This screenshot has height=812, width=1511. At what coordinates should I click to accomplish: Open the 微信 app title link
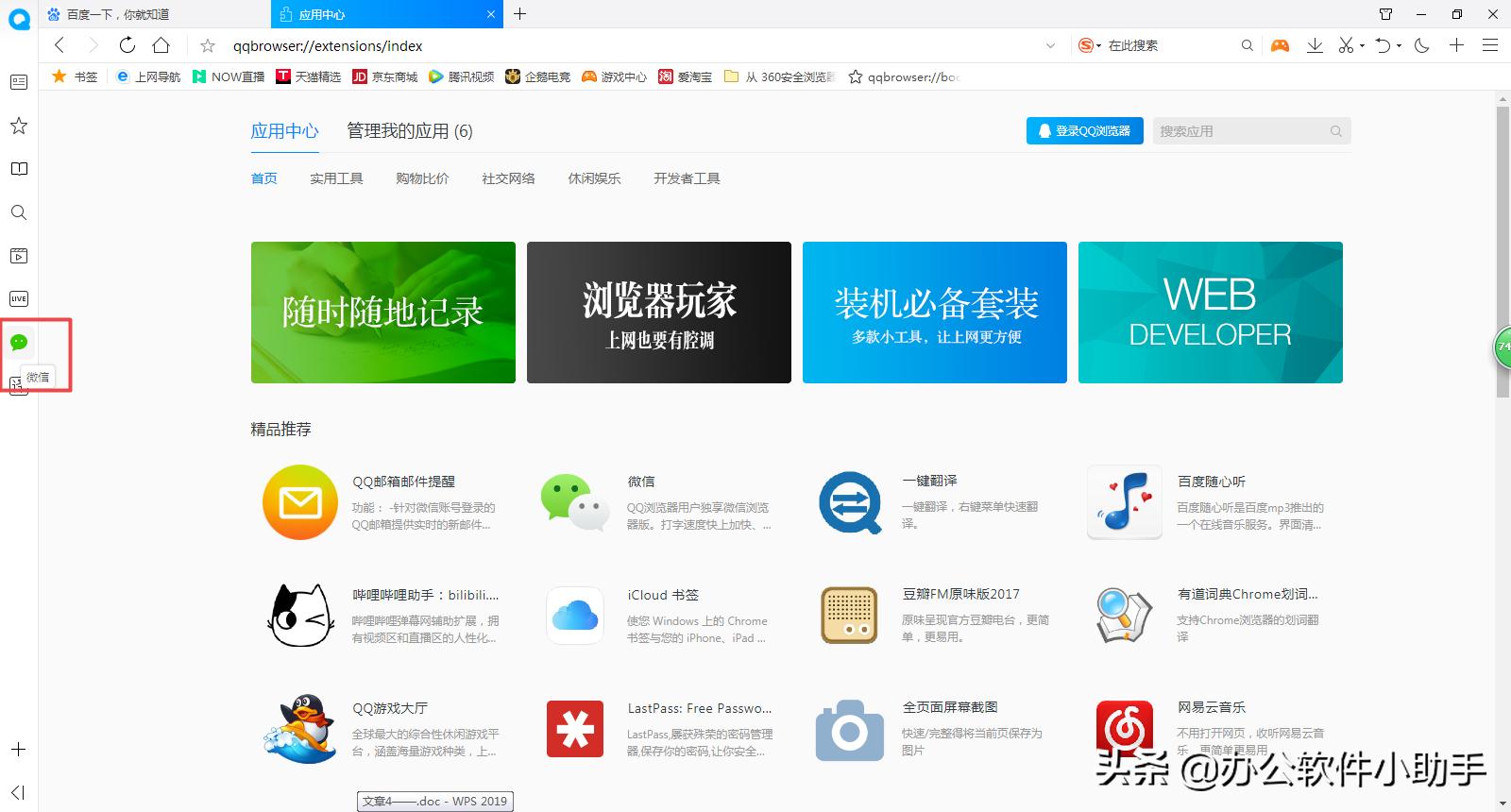coord(641,482)
